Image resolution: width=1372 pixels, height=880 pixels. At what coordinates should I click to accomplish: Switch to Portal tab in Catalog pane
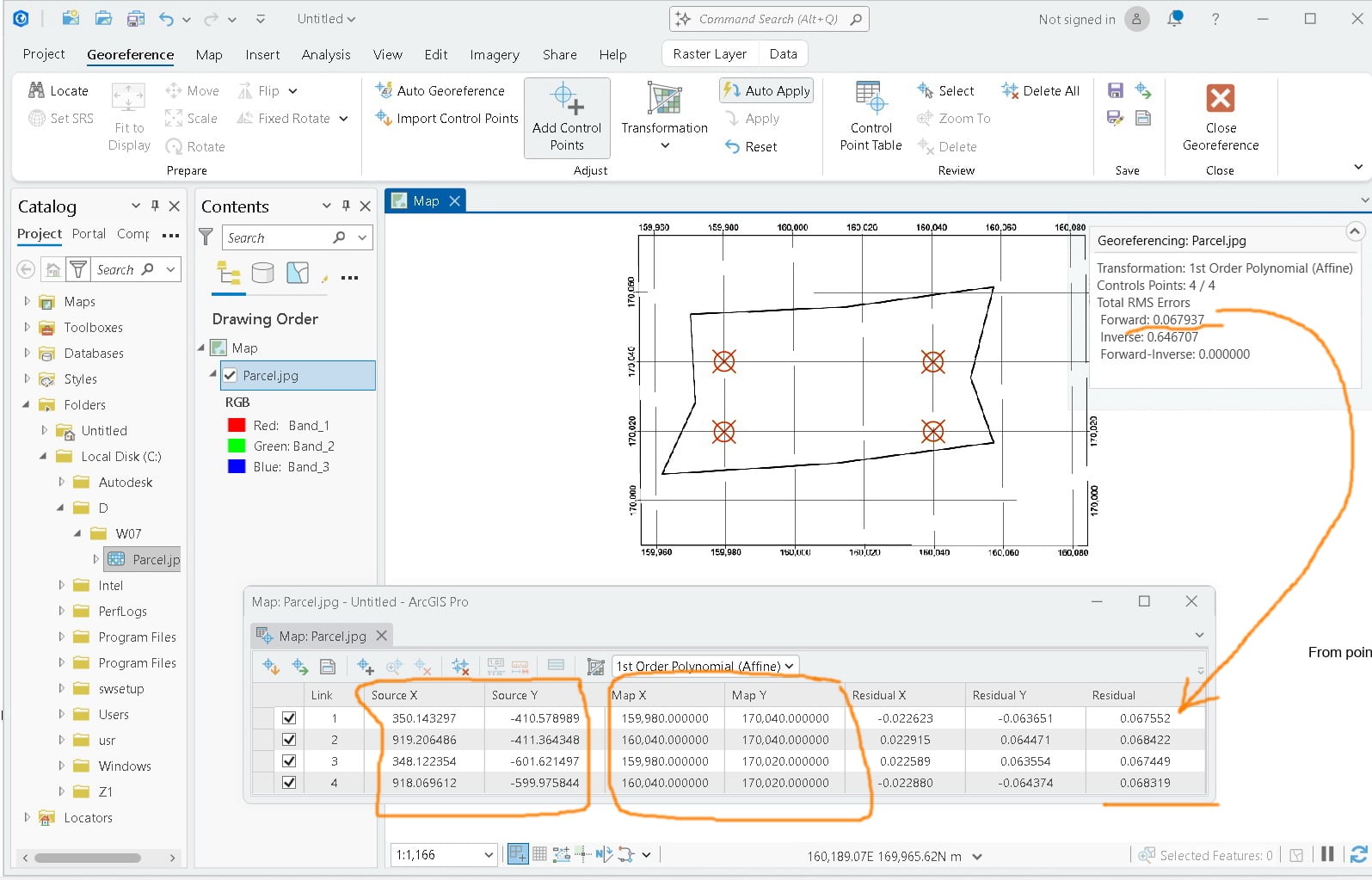(89, 234)
